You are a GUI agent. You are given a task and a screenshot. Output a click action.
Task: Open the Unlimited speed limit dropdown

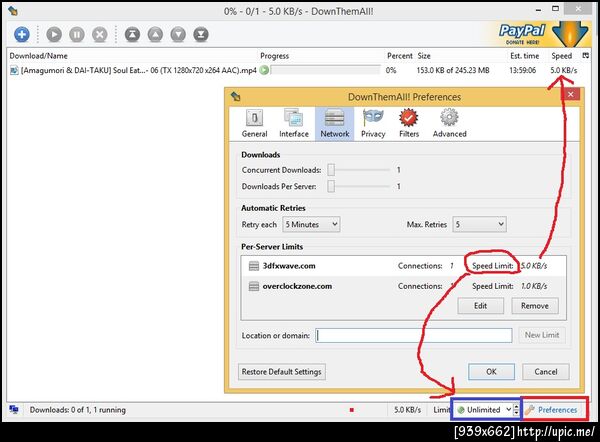(x=484, y=410)
